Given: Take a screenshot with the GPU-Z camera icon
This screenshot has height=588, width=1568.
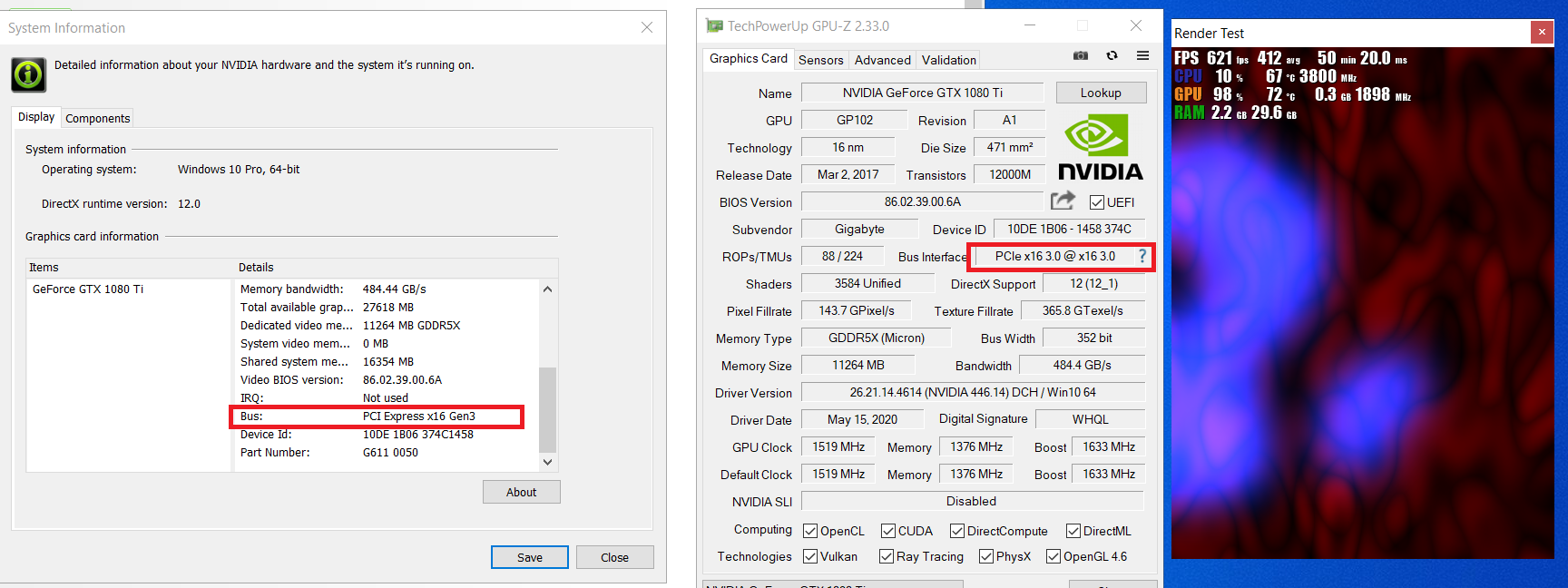Looking at the screenshot, I should coord(1080,56).
